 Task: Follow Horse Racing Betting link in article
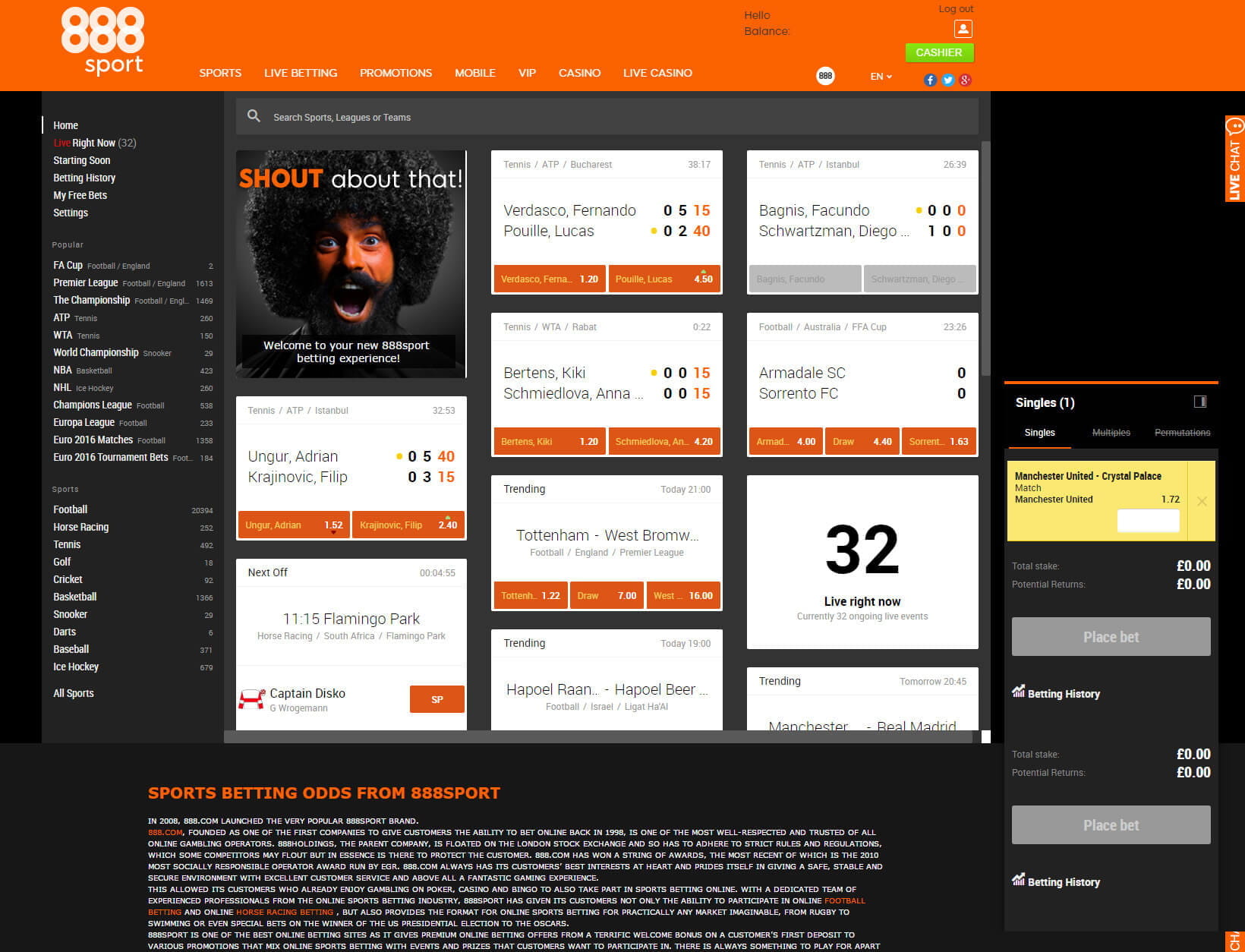point(285,912)
